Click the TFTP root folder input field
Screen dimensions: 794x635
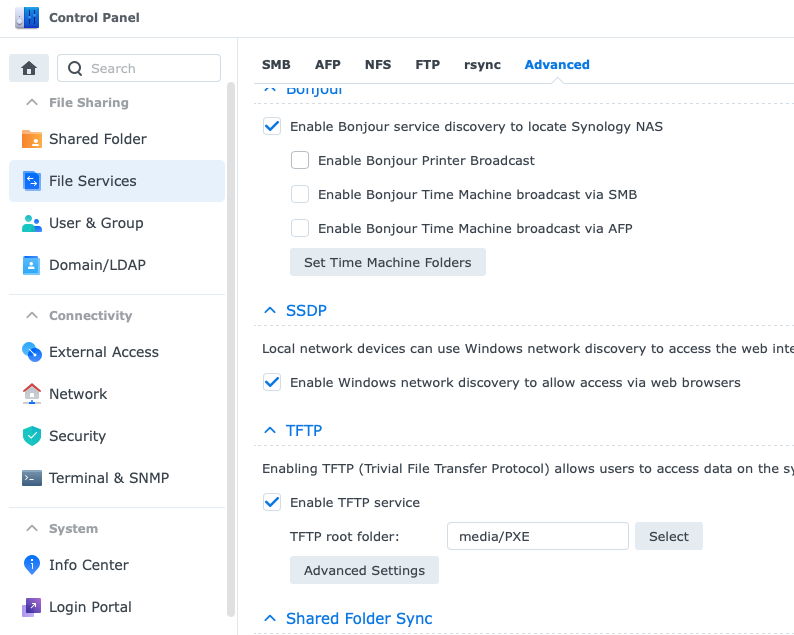(x=537, y=536)
